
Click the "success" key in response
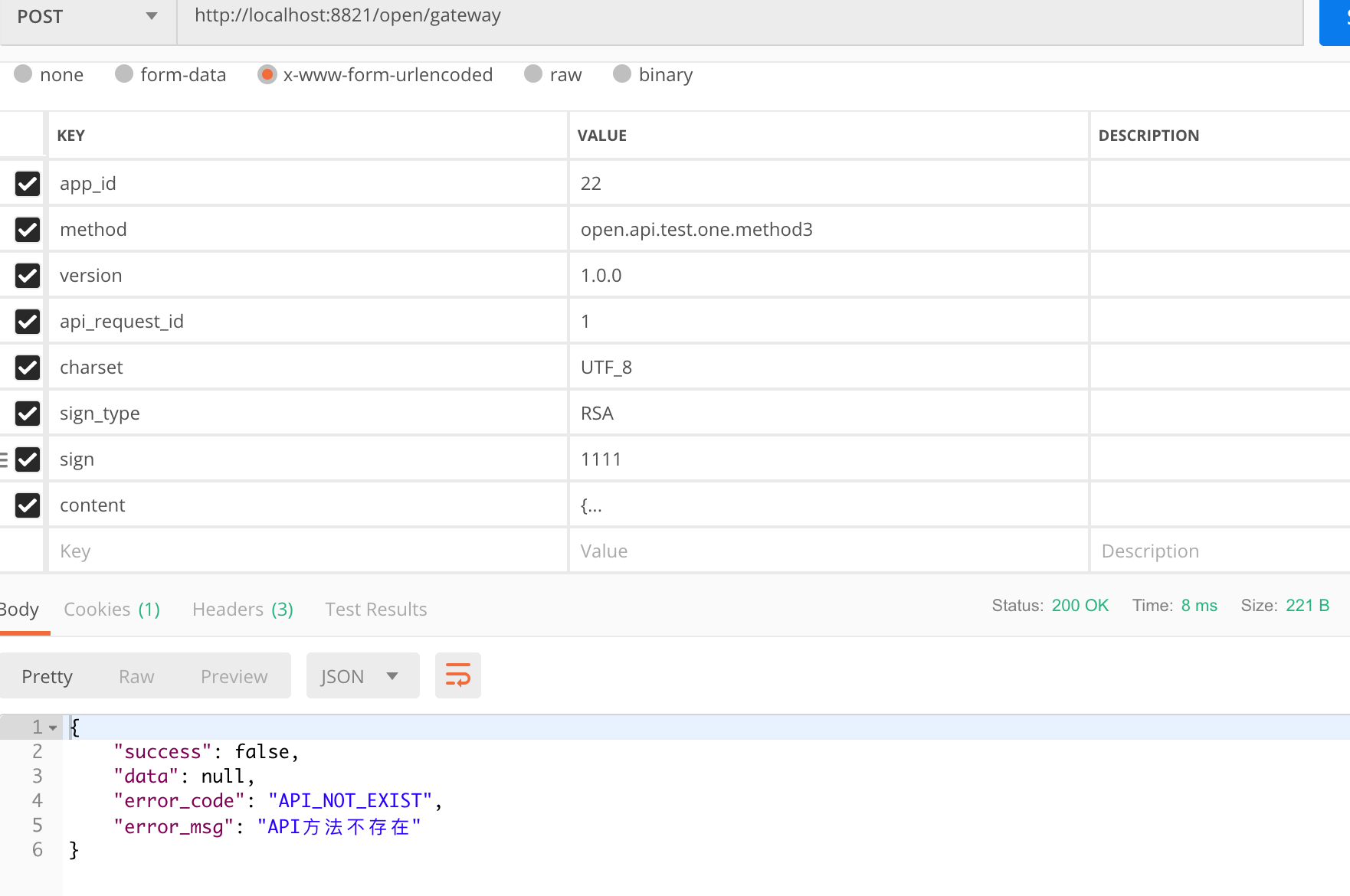162,752
